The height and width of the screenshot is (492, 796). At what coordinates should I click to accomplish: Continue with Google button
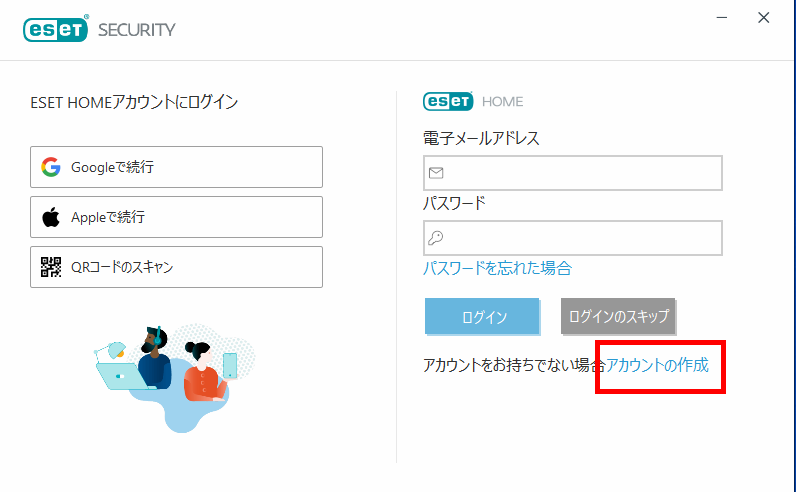(177, 167)
